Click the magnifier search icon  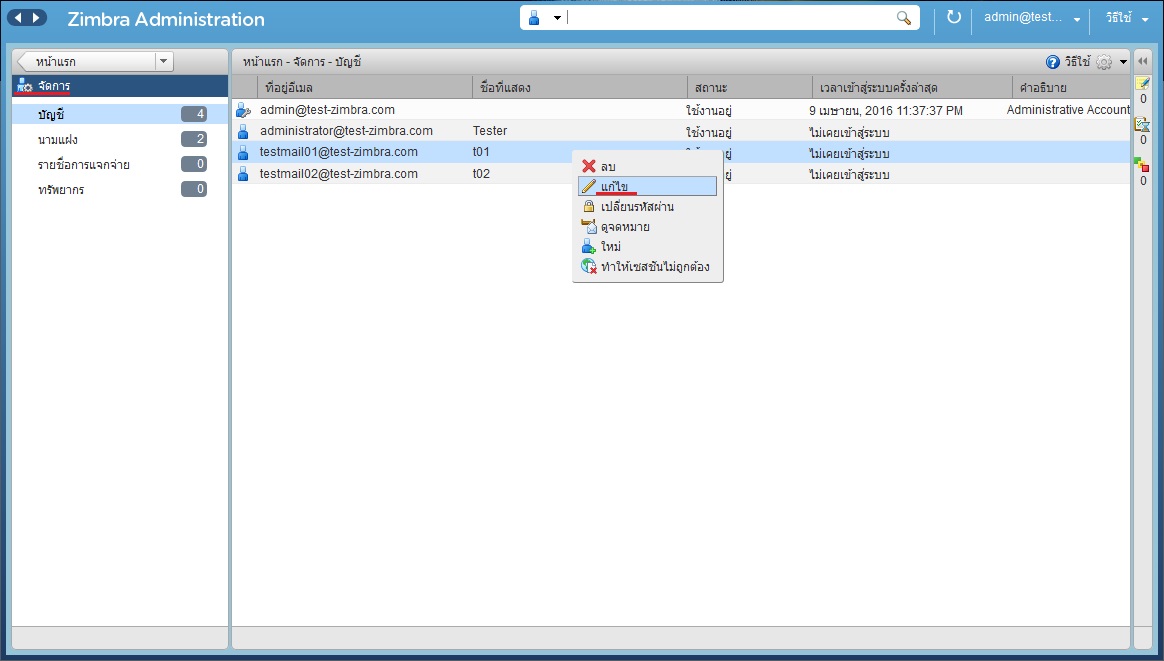(903, 18)
